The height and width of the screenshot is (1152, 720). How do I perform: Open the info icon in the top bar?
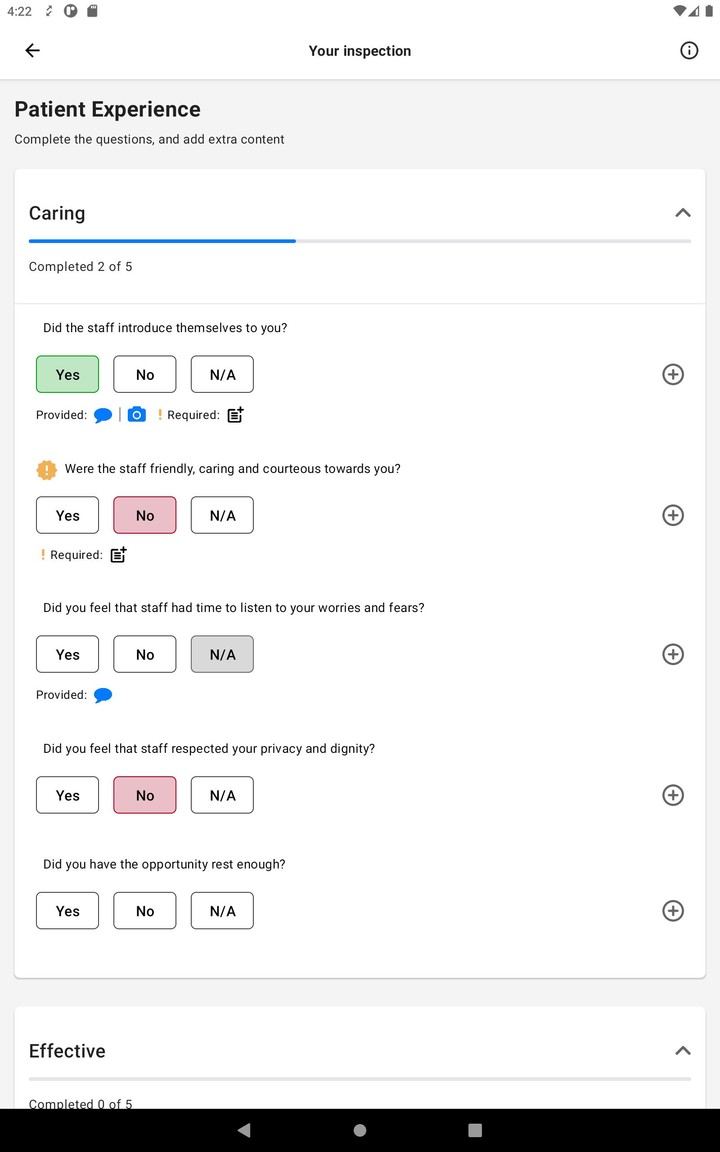tap(688, 50)
